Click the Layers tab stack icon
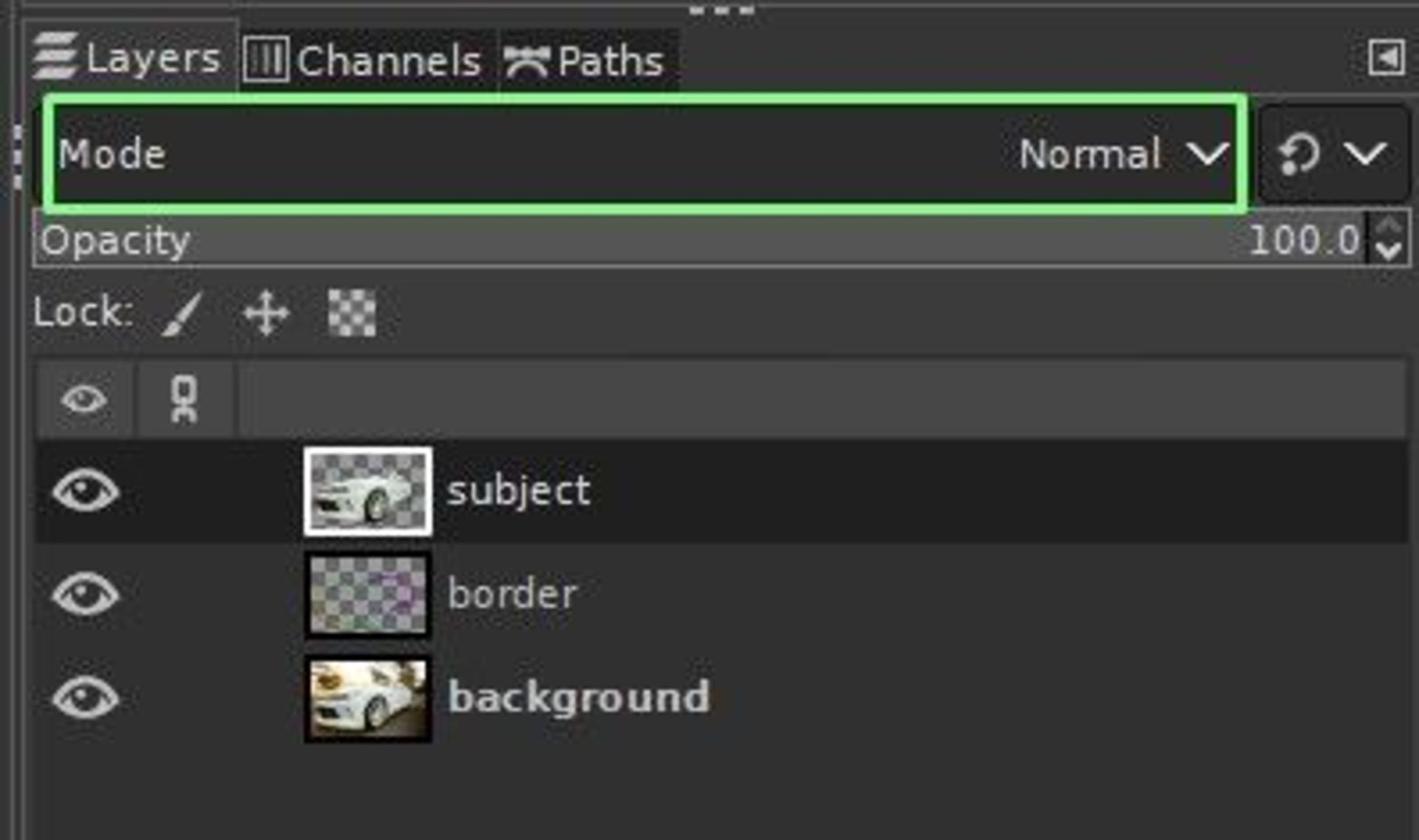The image size is (1419, 840). [55, 56]
